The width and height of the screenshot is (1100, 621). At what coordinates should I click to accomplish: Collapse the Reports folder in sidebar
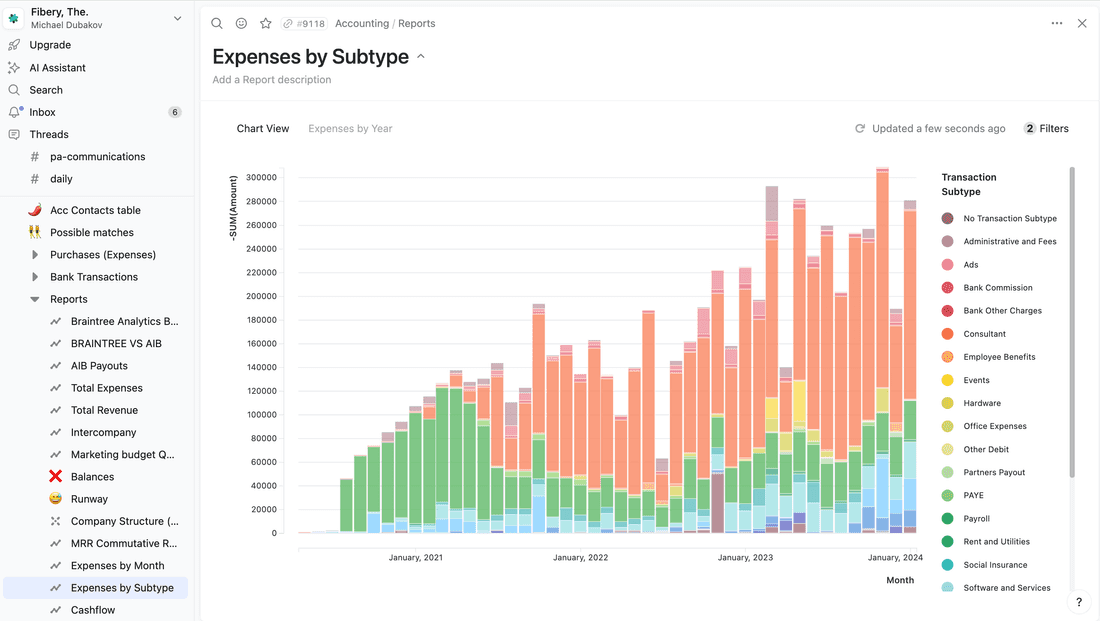tap(35, 299)
